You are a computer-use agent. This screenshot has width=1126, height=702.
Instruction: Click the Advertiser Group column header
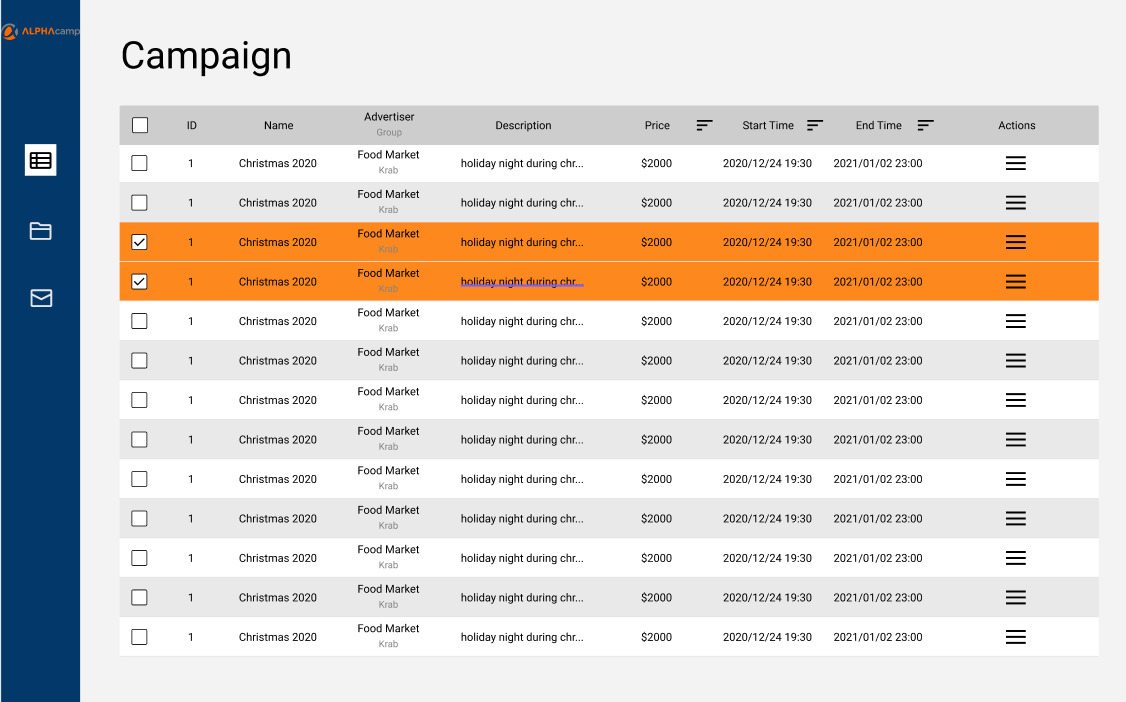click(x=388, y=123)
